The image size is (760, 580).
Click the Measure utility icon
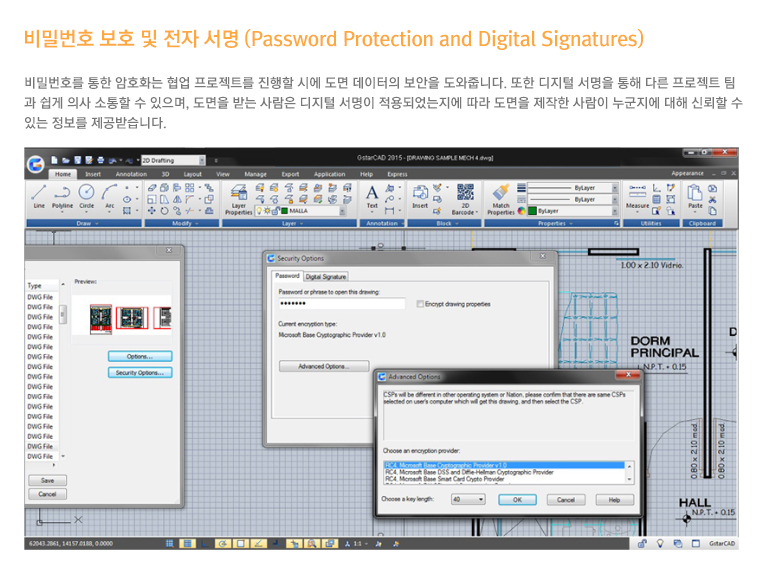click(x=636, y=196)
